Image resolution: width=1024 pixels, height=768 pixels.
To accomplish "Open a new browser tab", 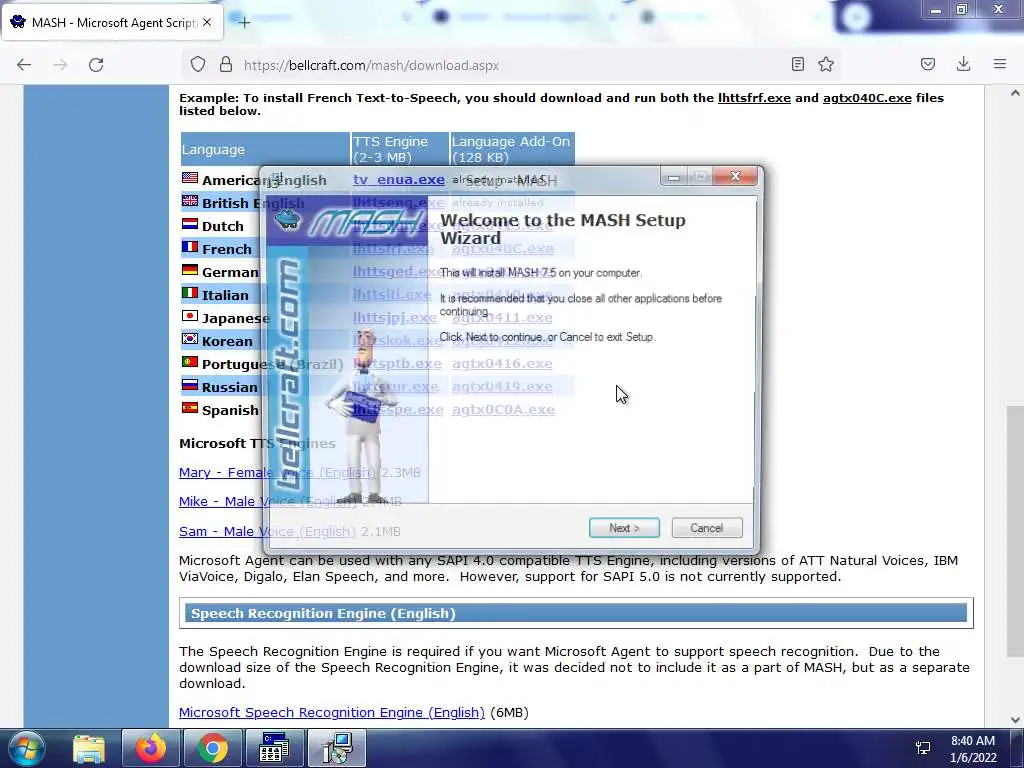I will tap(244, 23).
